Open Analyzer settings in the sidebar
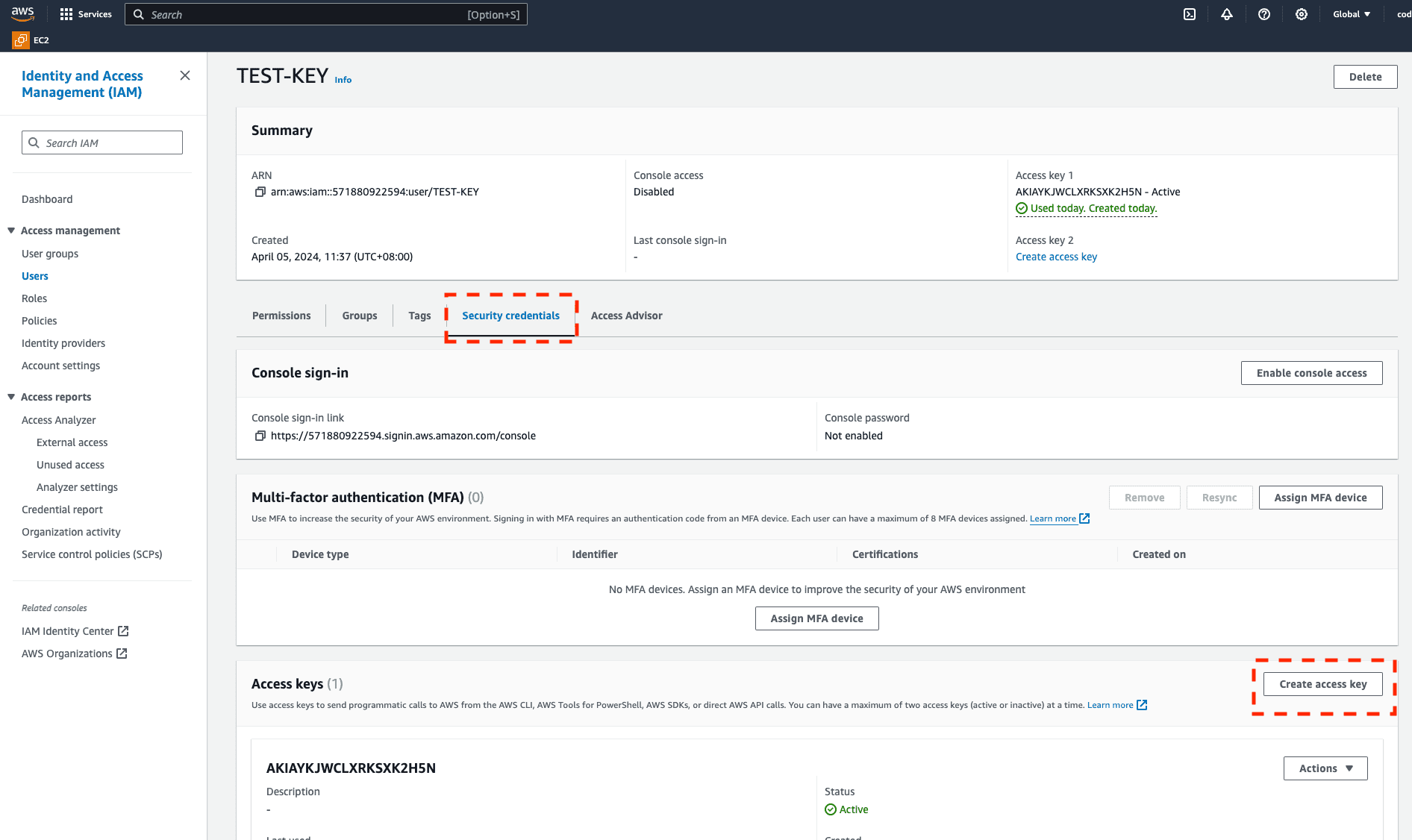 point(77,487)
